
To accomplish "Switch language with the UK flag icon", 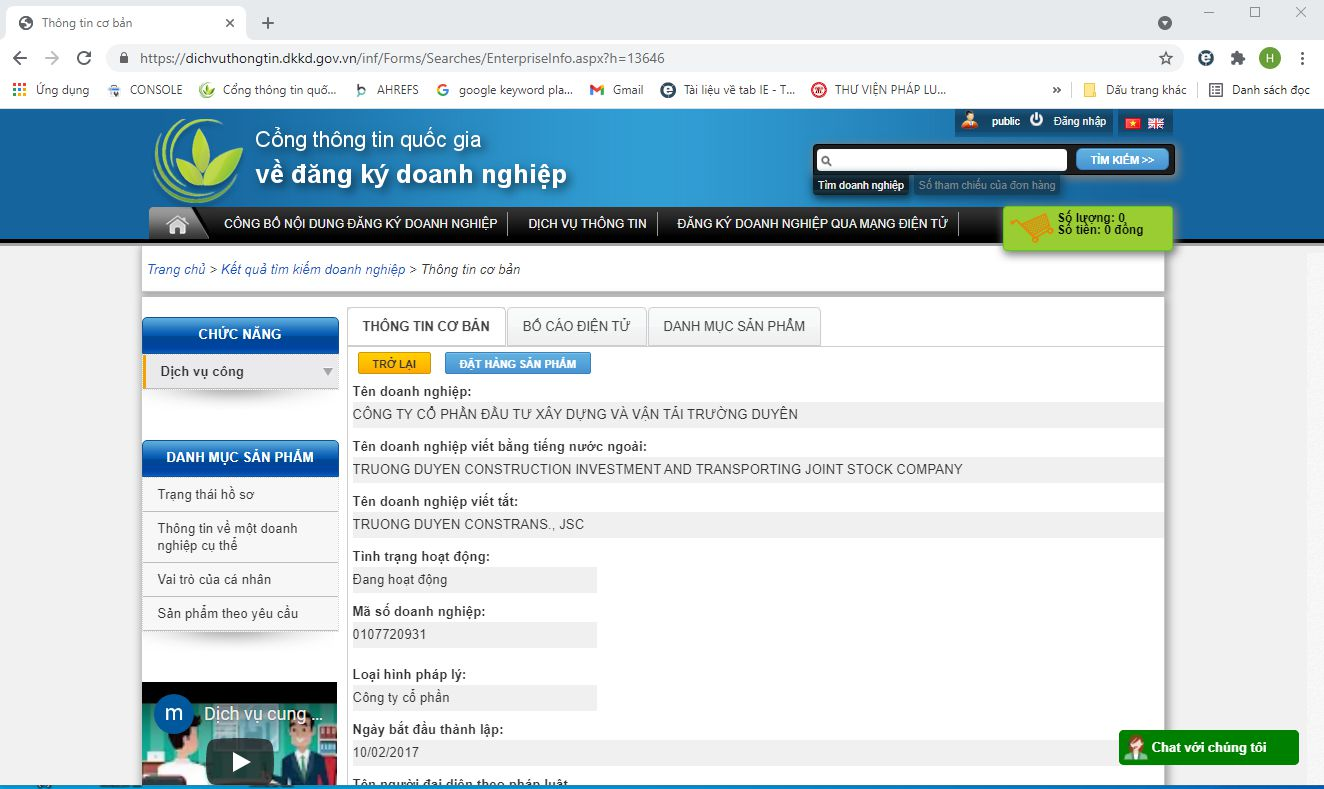I will 1156,123.
